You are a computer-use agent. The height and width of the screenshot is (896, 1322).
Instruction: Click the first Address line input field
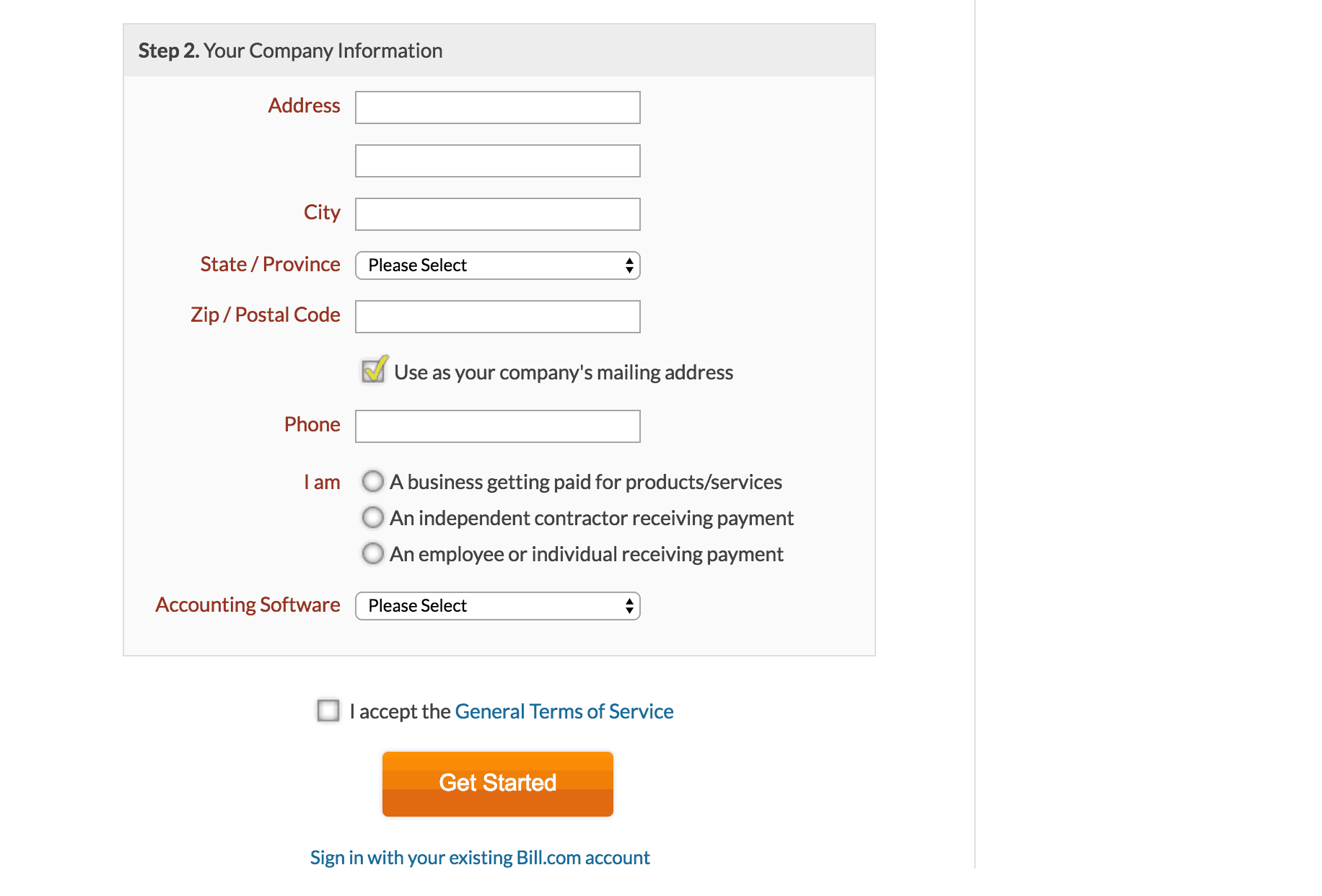click(x=497, y=107)
